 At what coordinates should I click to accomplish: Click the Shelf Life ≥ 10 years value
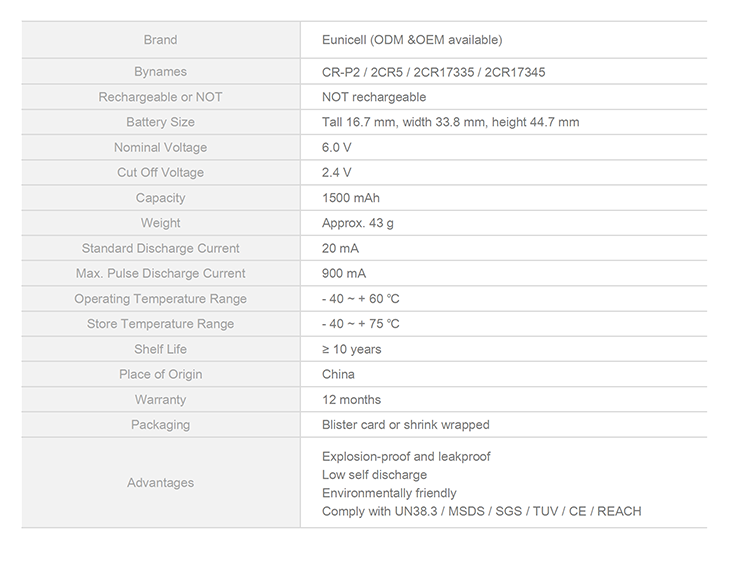point(352,349)
